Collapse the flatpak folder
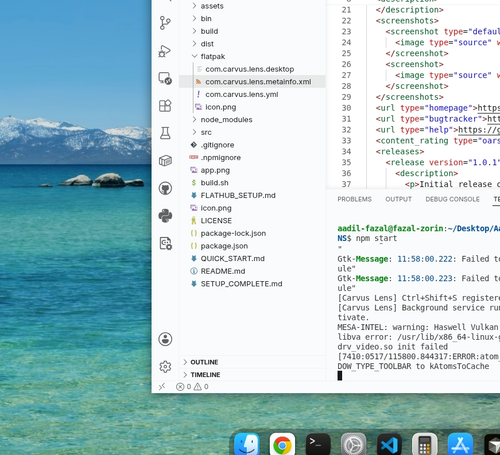Viewport: 500px width, 455px height. pos(252,57)
